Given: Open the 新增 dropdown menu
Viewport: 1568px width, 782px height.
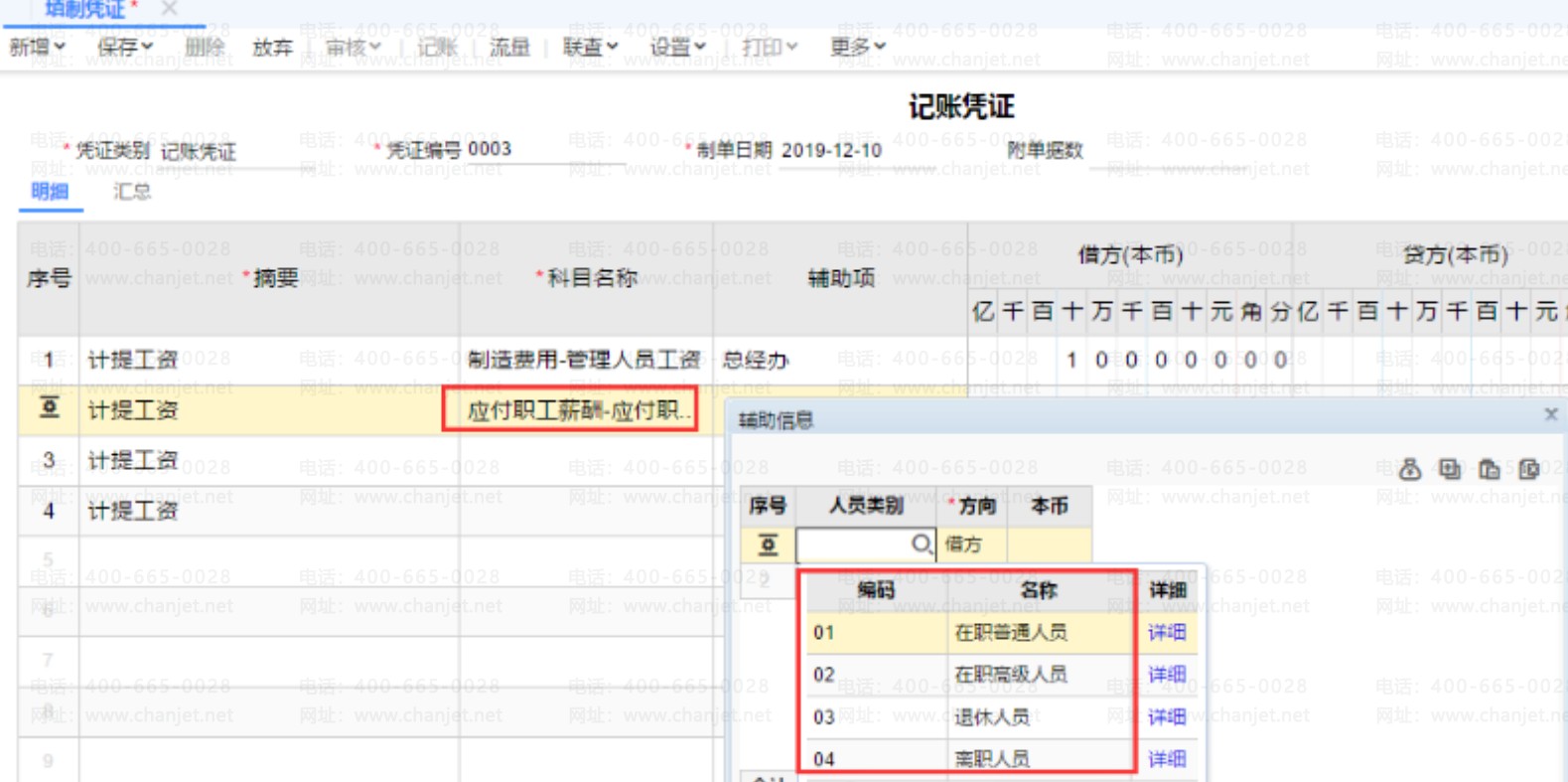Looking at the screenshot, I should [37, 47].
